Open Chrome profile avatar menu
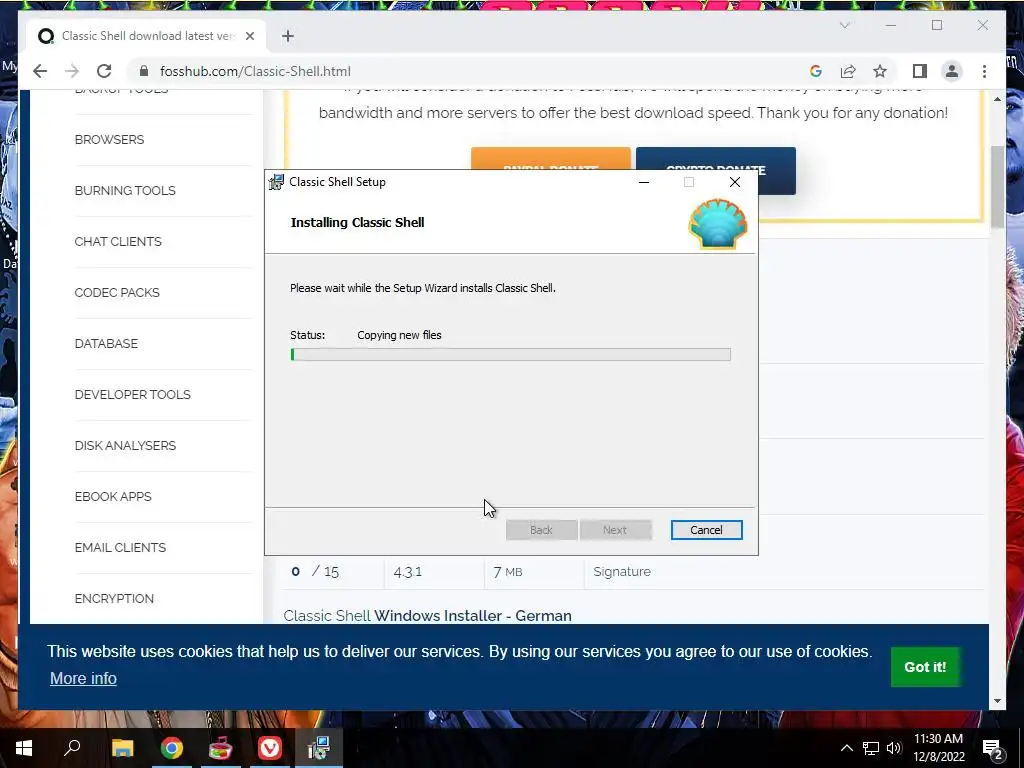This screenshot has height=768, width=1024. [952, 71]
